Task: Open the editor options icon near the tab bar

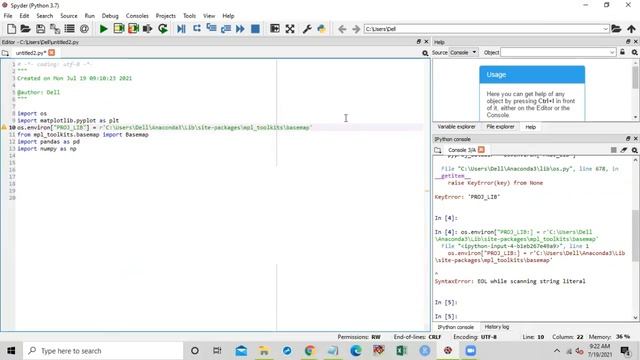Action: pos(425,53)
